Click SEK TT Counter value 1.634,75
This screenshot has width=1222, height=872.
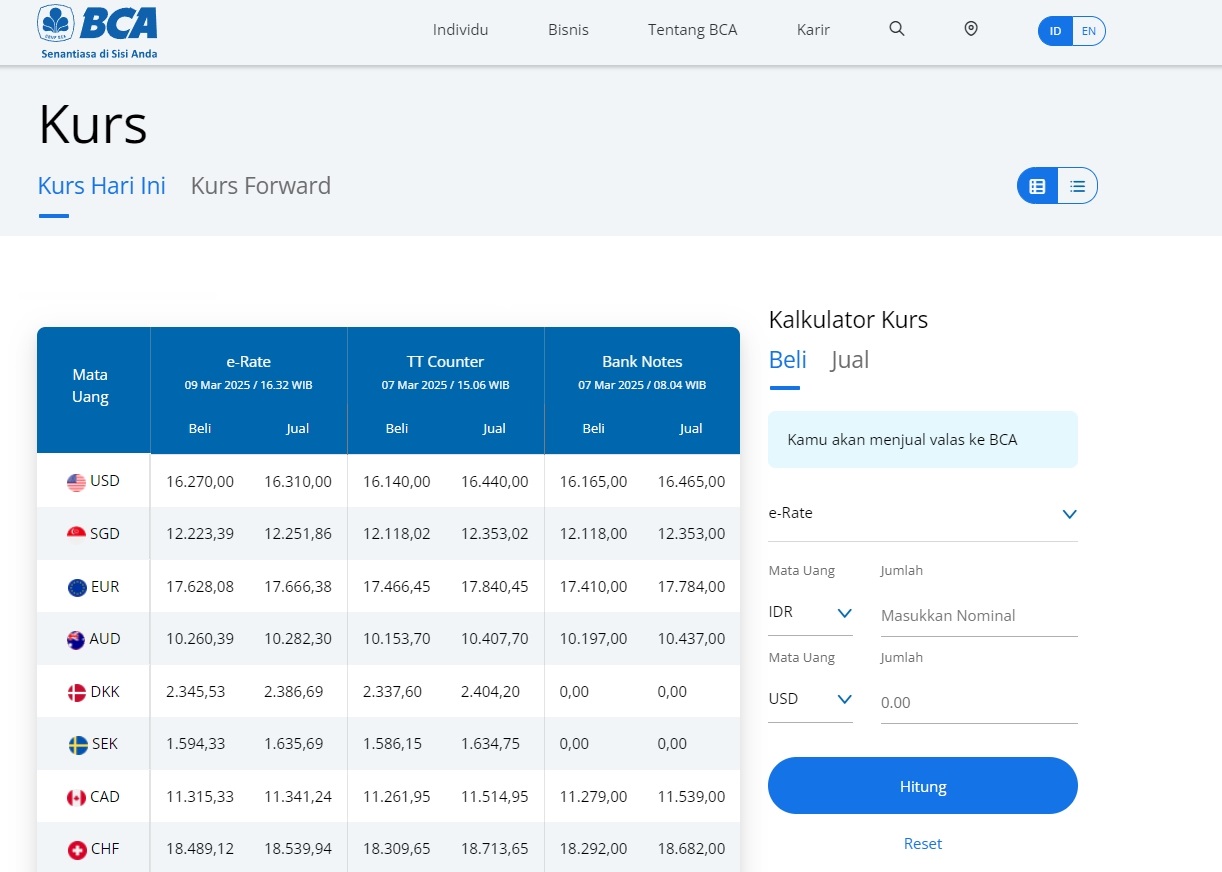(x=490, y=744)
